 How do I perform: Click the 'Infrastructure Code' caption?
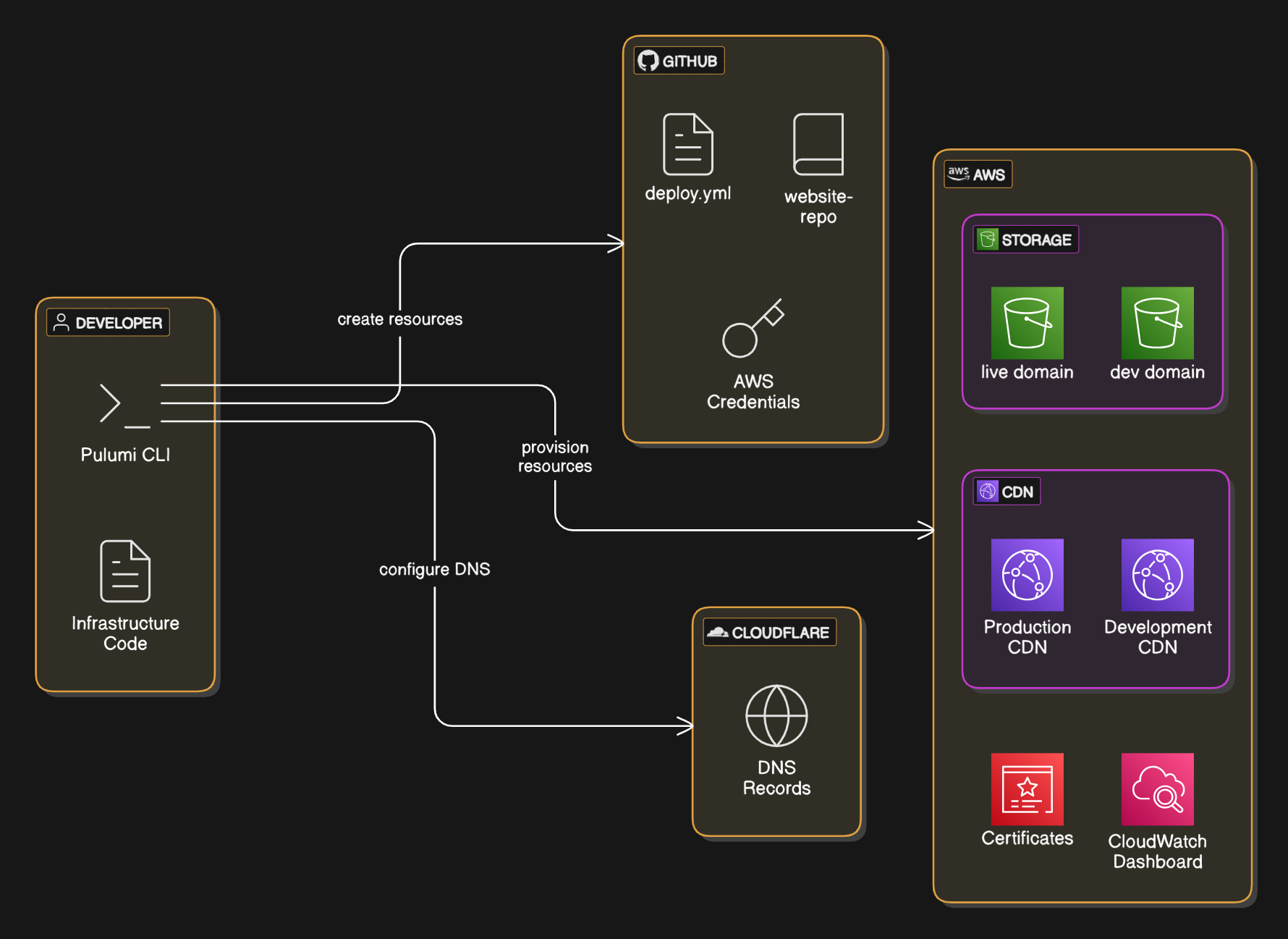click(x=125, y=633)
